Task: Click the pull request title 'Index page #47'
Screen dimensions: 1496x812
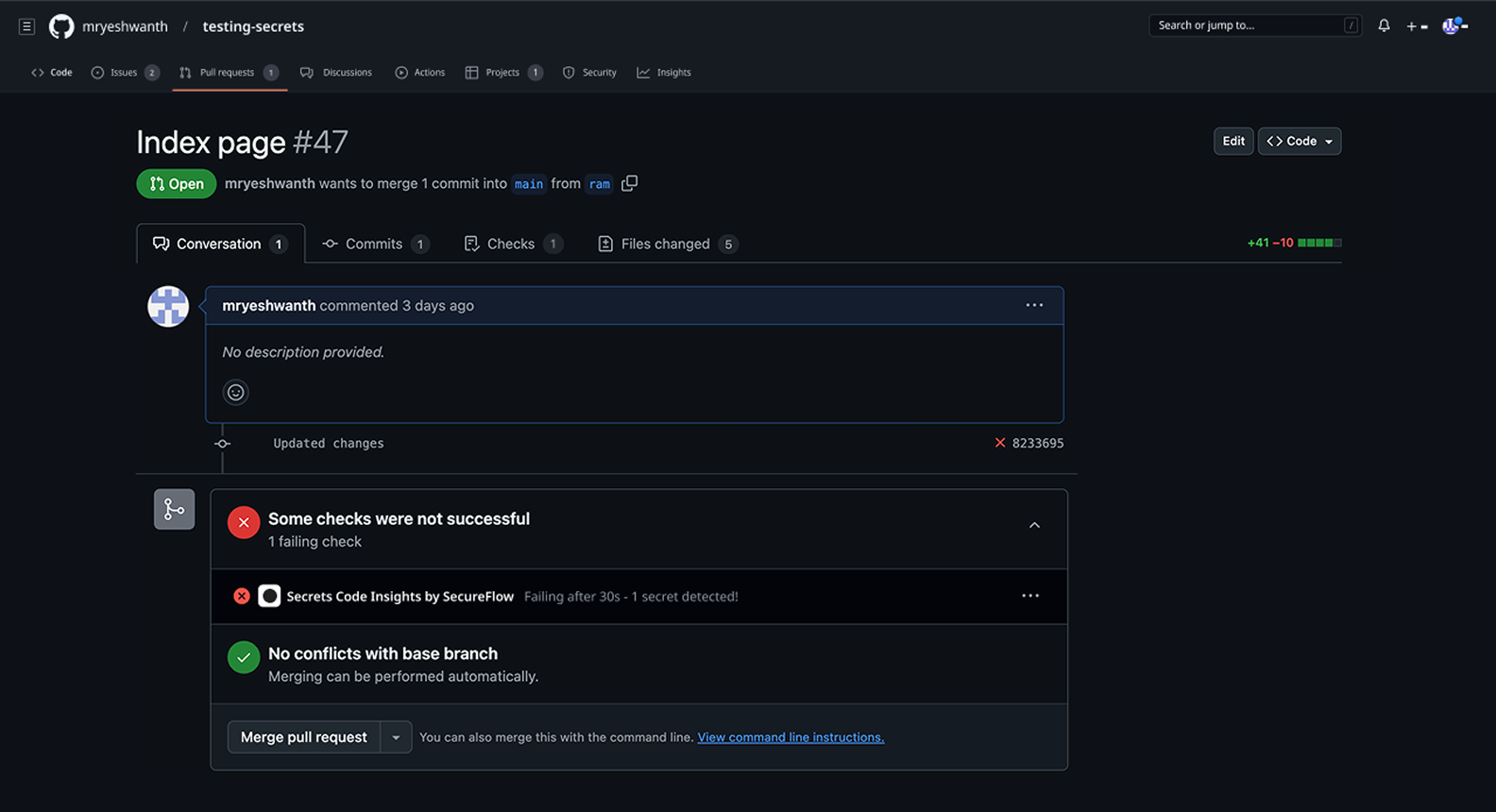Action: coord(243,142)
